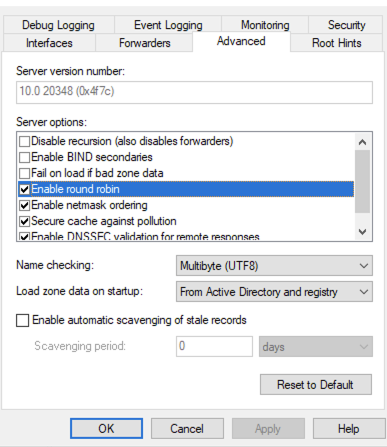Image resolution: width=387 pixels, height=447 pixels.
Task: Click the Server version number field
Action: tap(194, 92)
